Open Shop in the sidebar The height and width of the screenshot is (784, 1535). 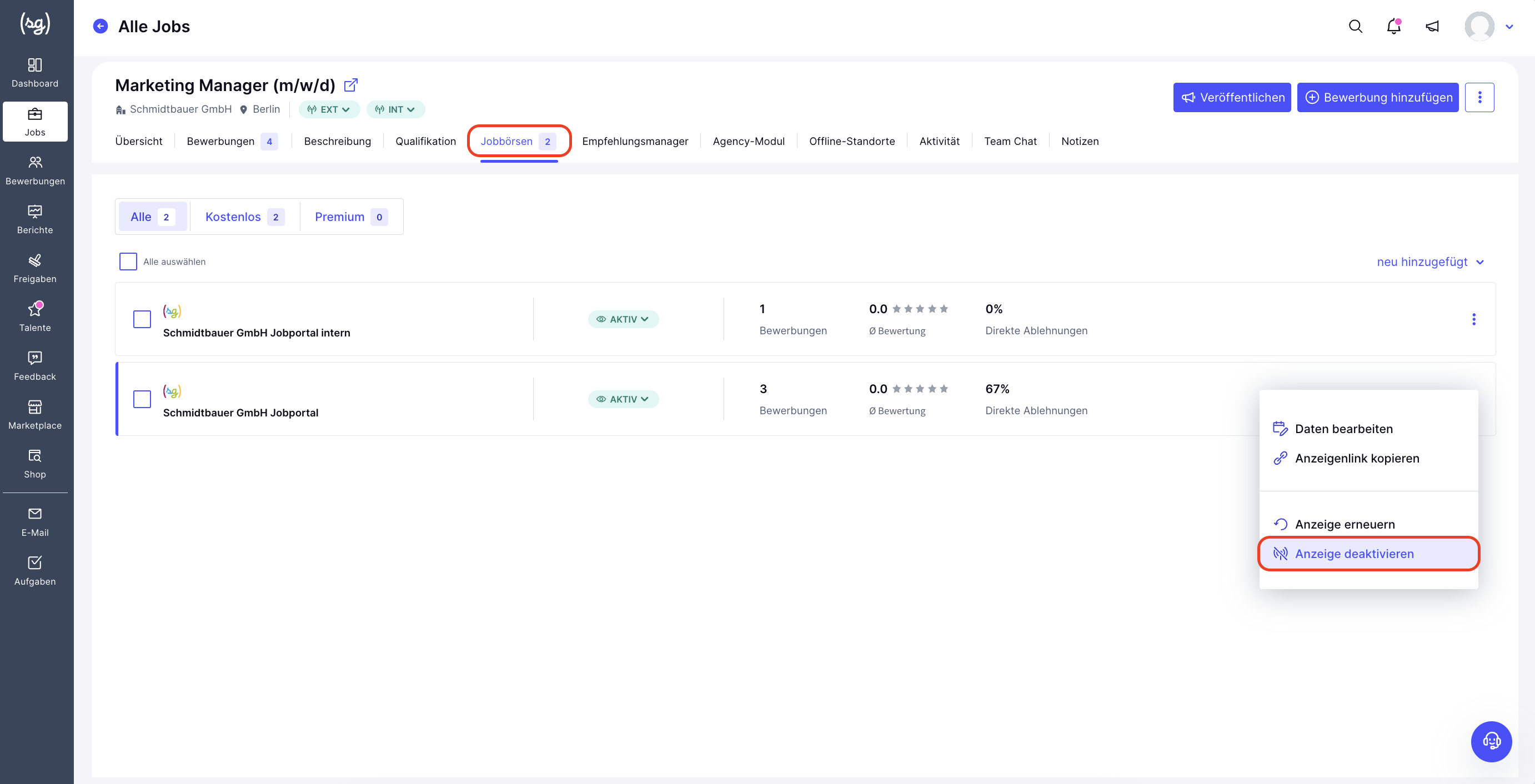click(35, 464)
